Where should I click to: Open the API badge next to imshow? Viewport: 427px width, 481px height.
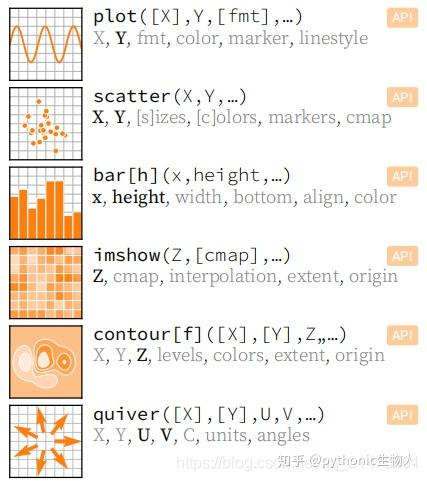click(x=402, y=256)
